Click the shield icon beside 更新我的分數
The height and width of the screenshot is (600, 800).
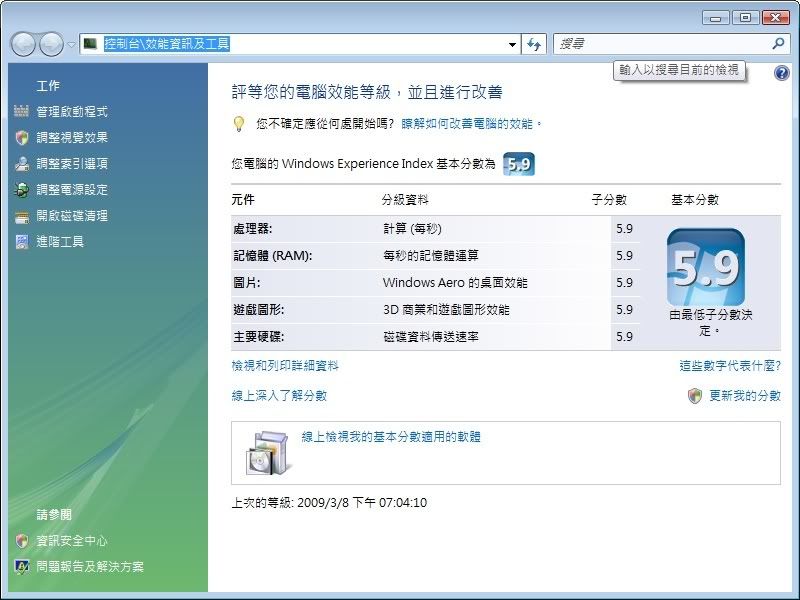[x=695, y=395]
